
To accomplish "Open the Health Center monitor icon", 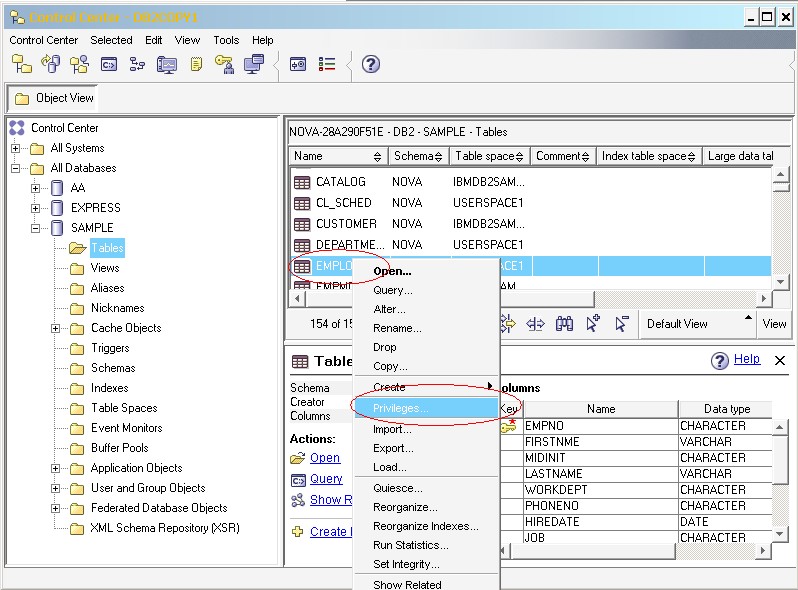I will (x=167, y=65).
